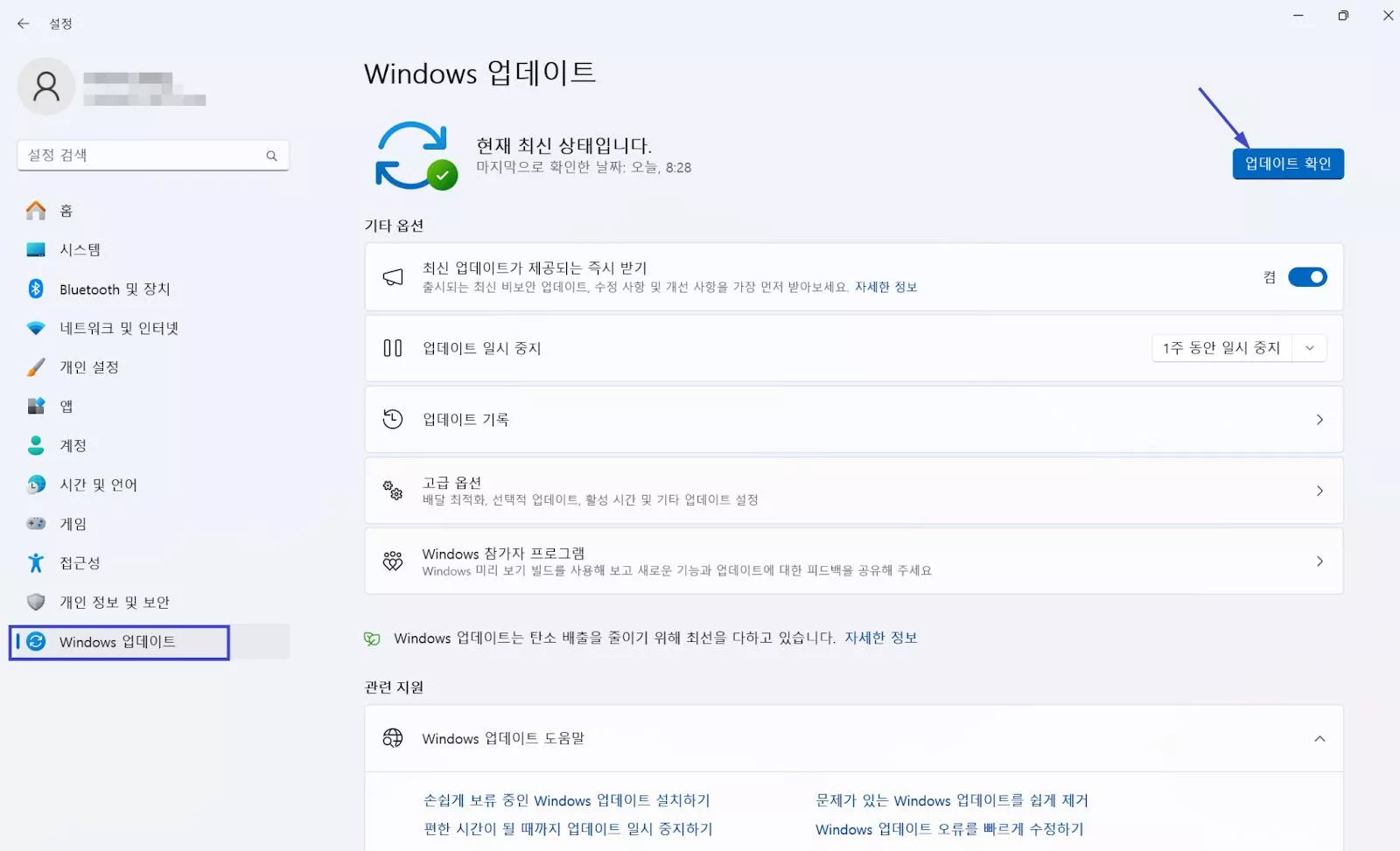Click the 업데이트 확인 button
This screenshot has width=1400, height=851.
pos(1288,164)
